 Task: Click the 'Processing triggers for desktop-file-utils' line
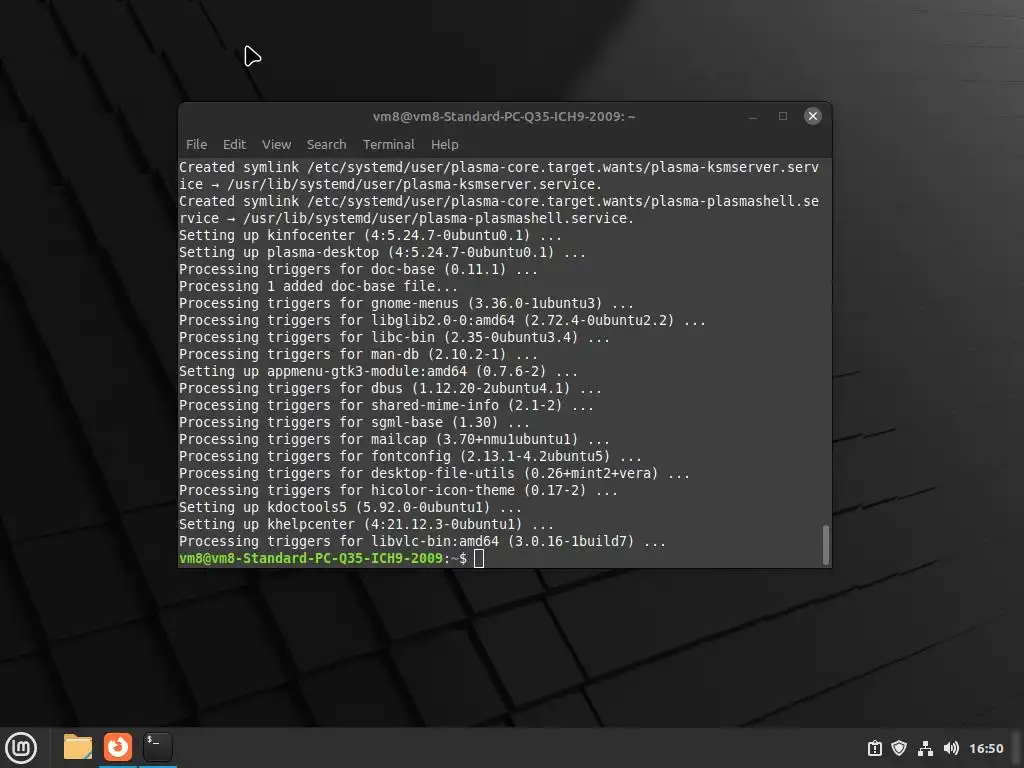point(434,473)
